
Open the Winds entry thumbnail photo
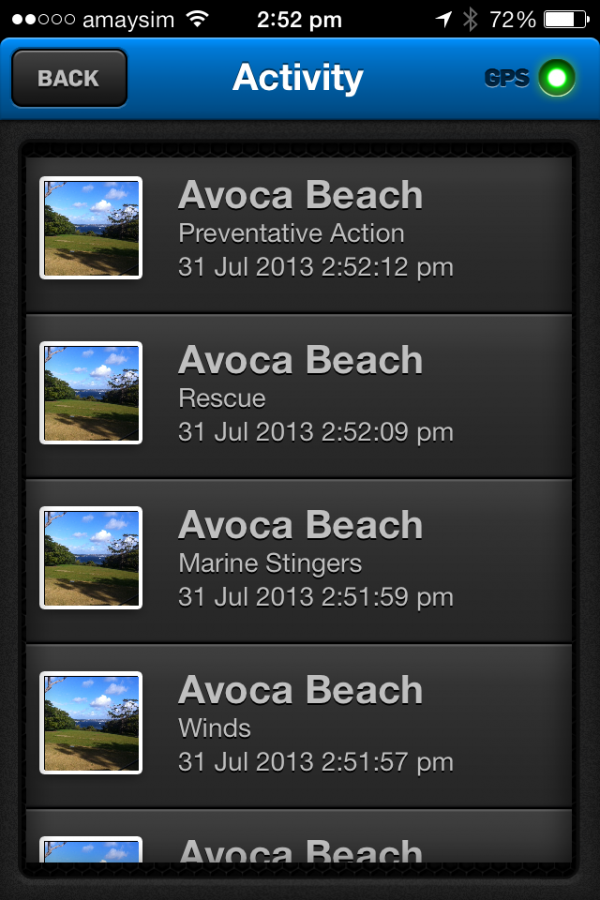(91, 723)
